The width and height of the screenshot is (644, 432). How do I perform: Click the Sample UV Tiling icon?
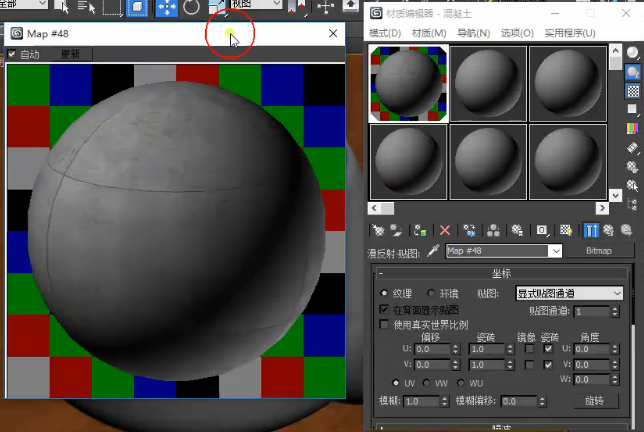tap(632, 109)
